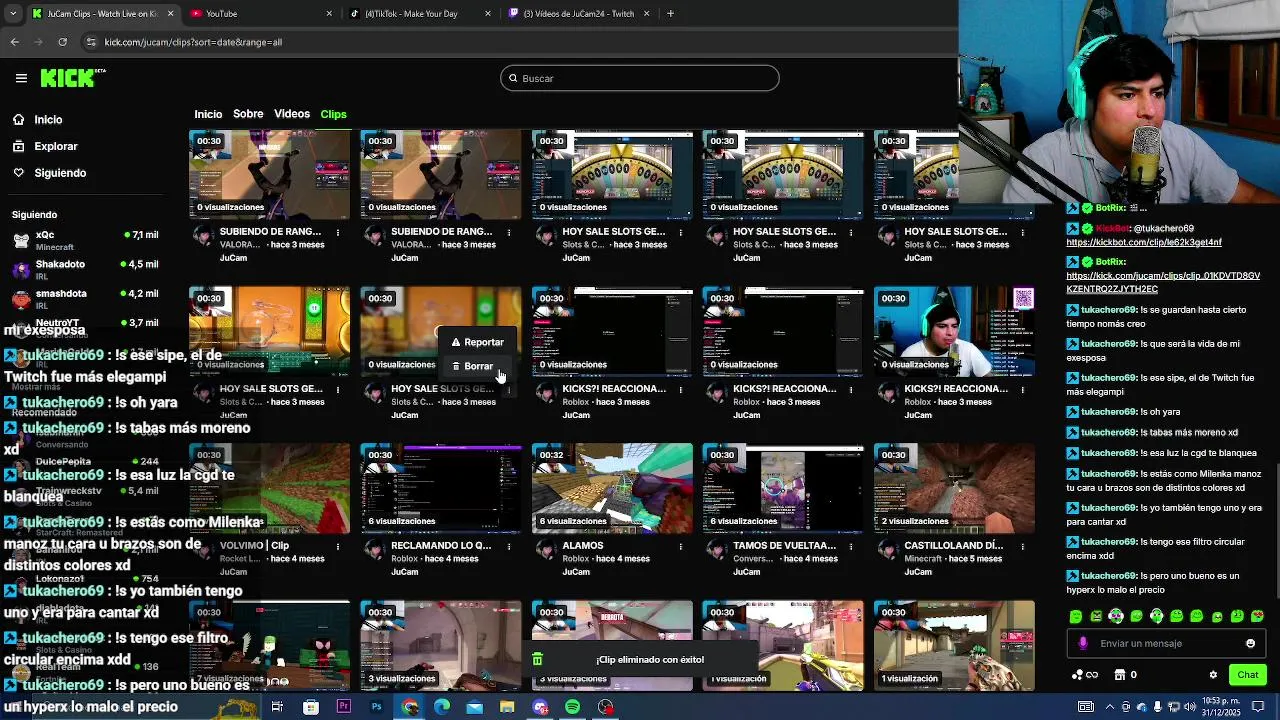
Task: Click the browser address bar URL
Action: (x=193, y=42)
